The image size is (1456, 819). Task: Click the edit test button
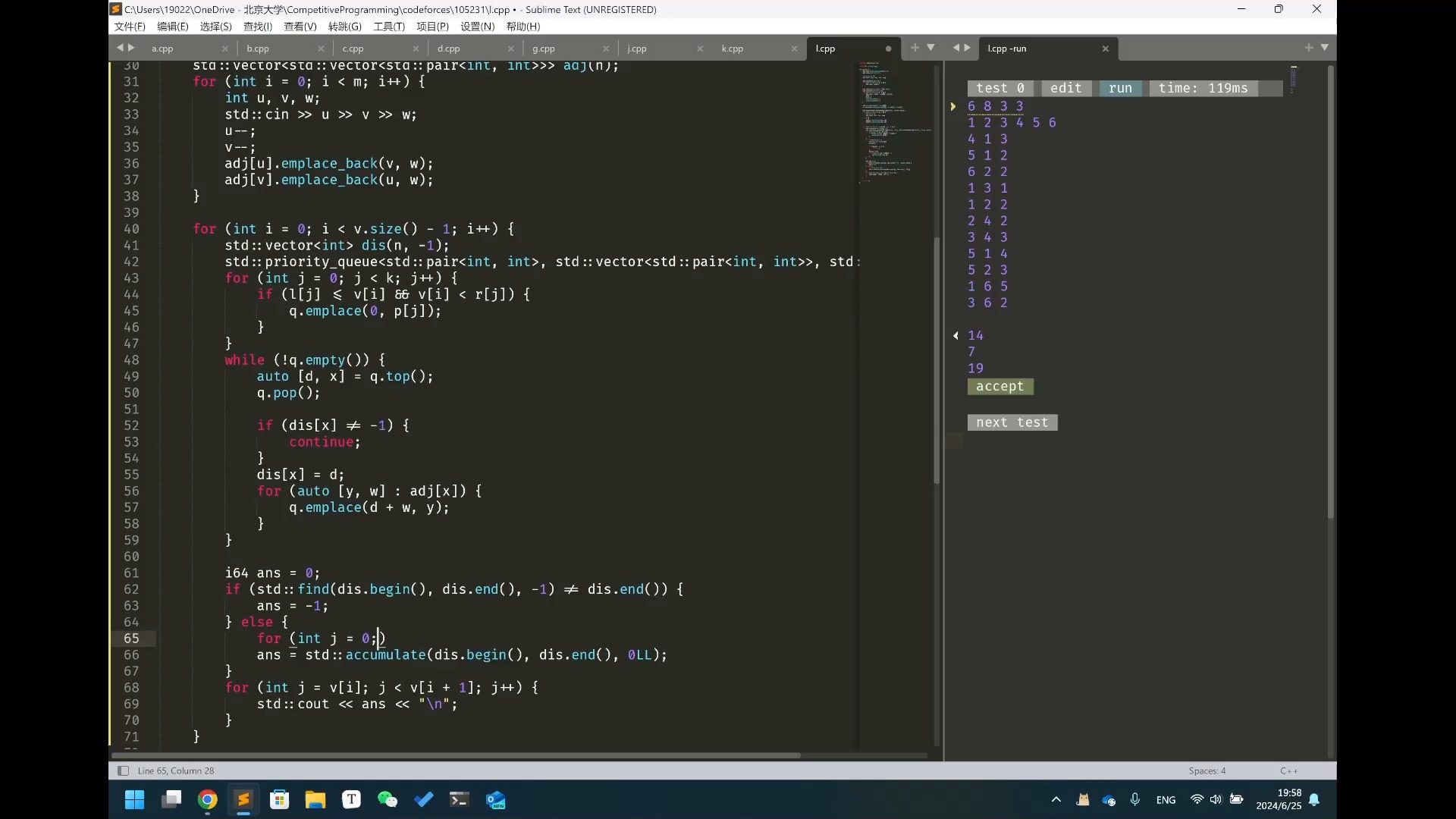tap(1066, 88)
